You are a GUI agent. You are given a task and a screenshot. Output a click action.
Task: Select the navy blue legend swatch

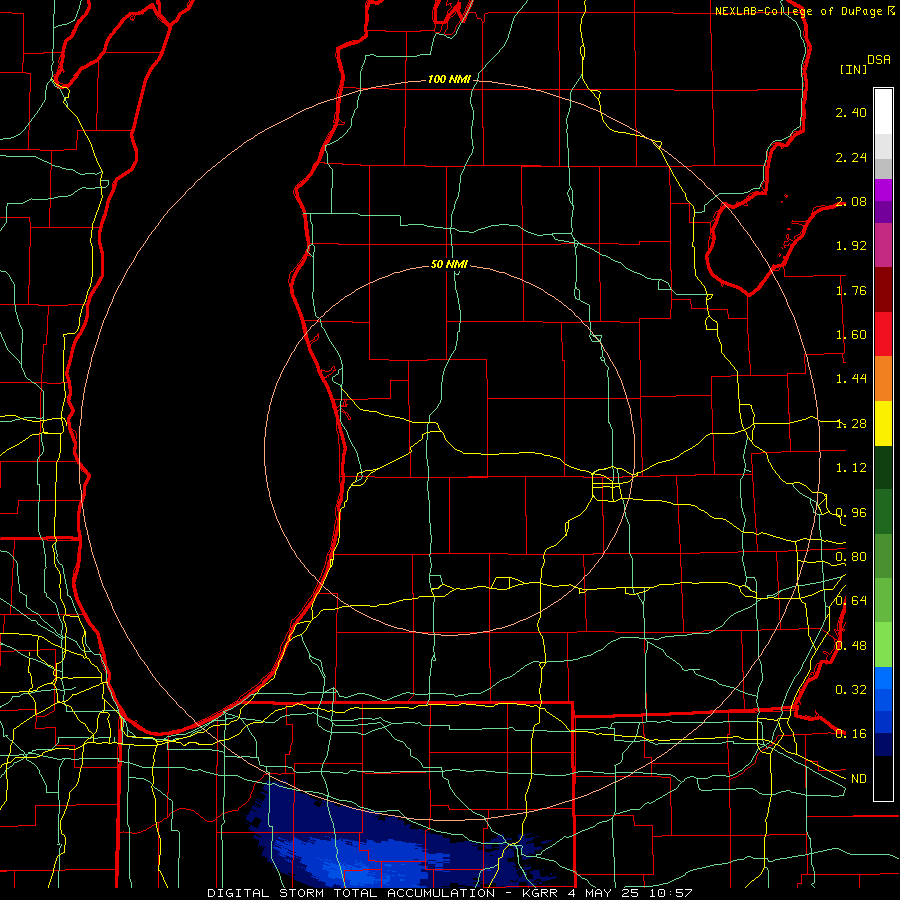click(x=883, y=745)
